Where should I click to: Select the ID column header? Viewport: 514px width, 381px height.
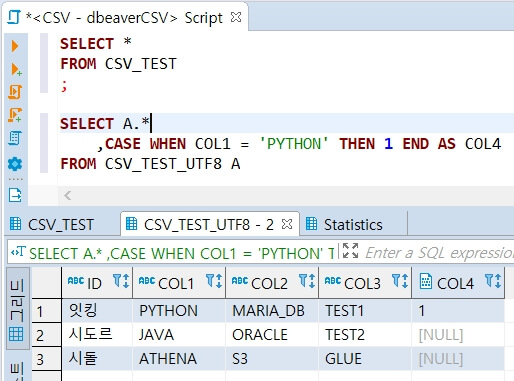point(97,283)
